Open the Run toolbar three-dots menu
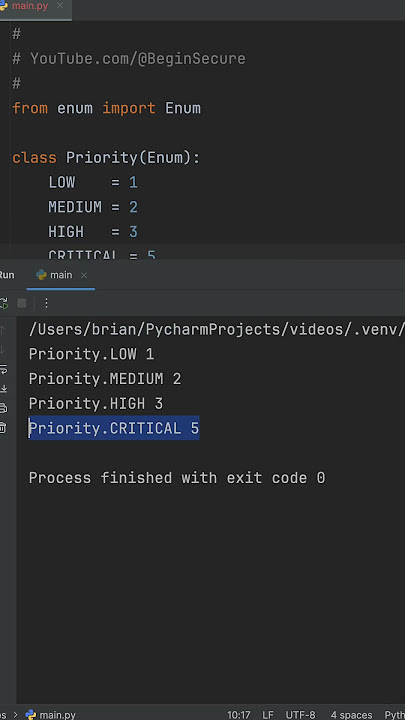 (46, 303)
